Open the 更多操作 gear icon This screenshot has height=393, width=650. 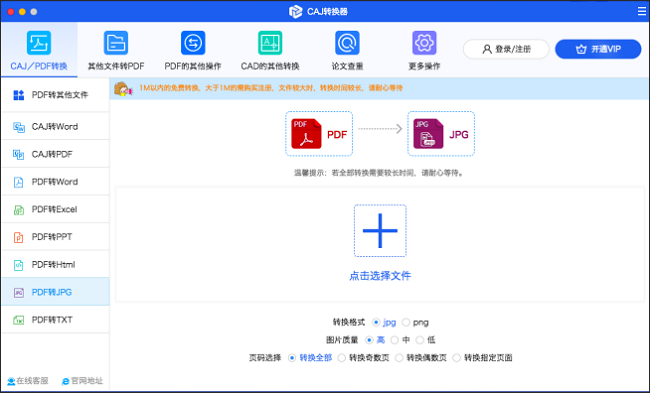(424, 42)
